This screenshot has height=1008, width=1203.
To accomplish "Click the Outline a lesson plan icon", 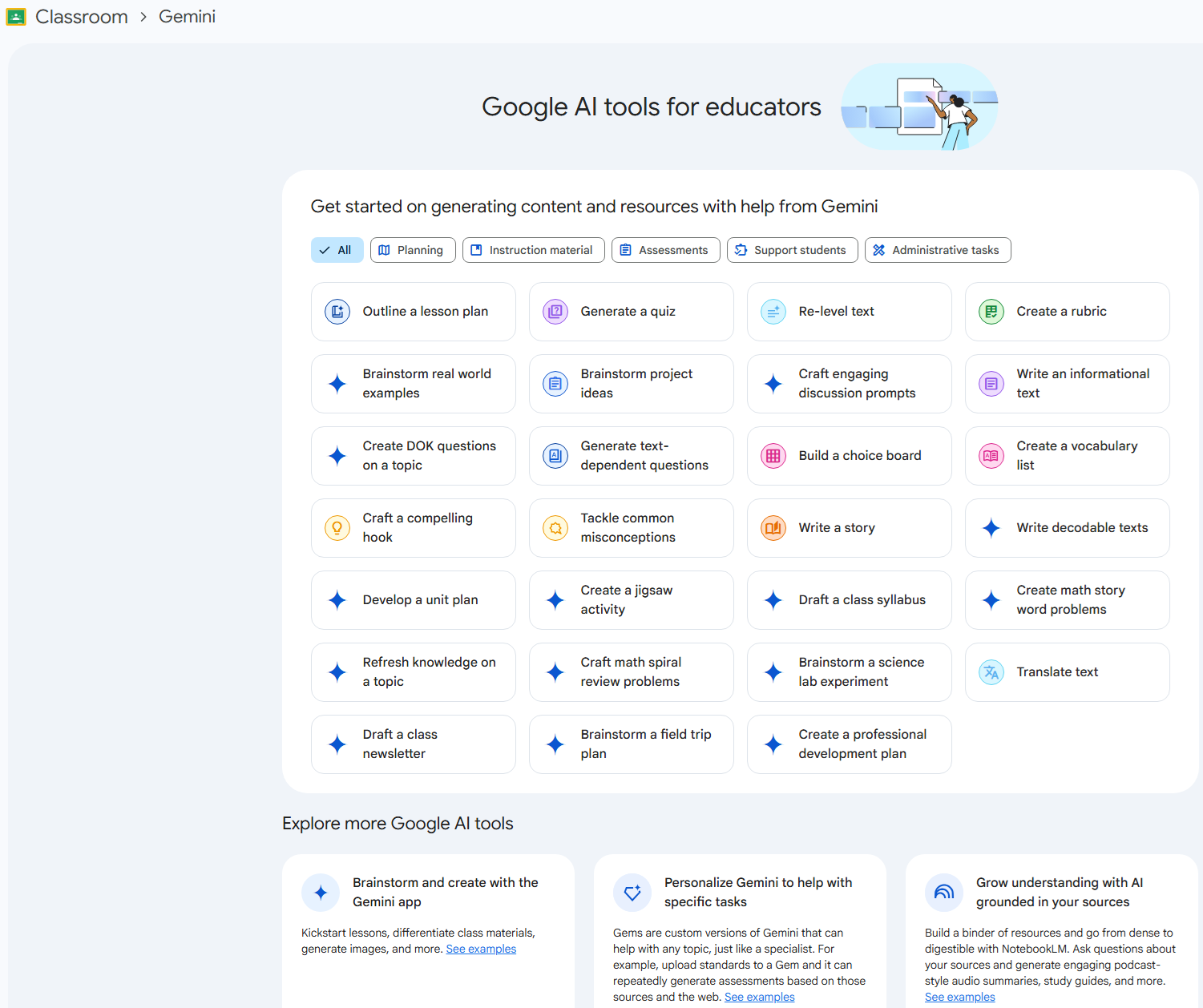I will 337,312.
